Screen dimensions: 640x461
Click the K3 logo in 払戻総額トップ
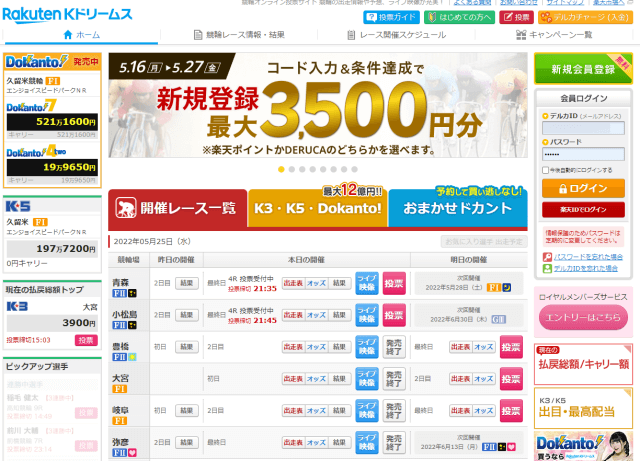pyautogui.click(x=17, y=306)
